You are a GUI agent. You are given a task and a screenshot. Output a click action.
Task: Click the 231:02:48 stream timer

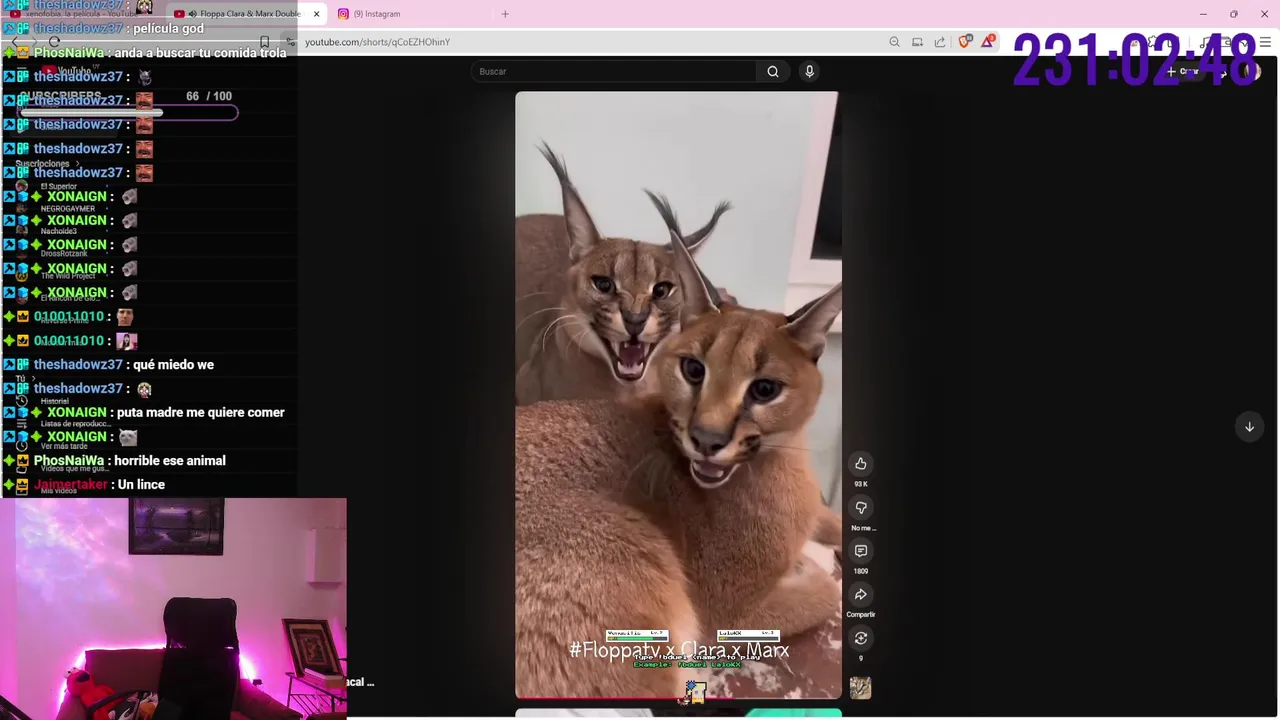(1134, 61)
